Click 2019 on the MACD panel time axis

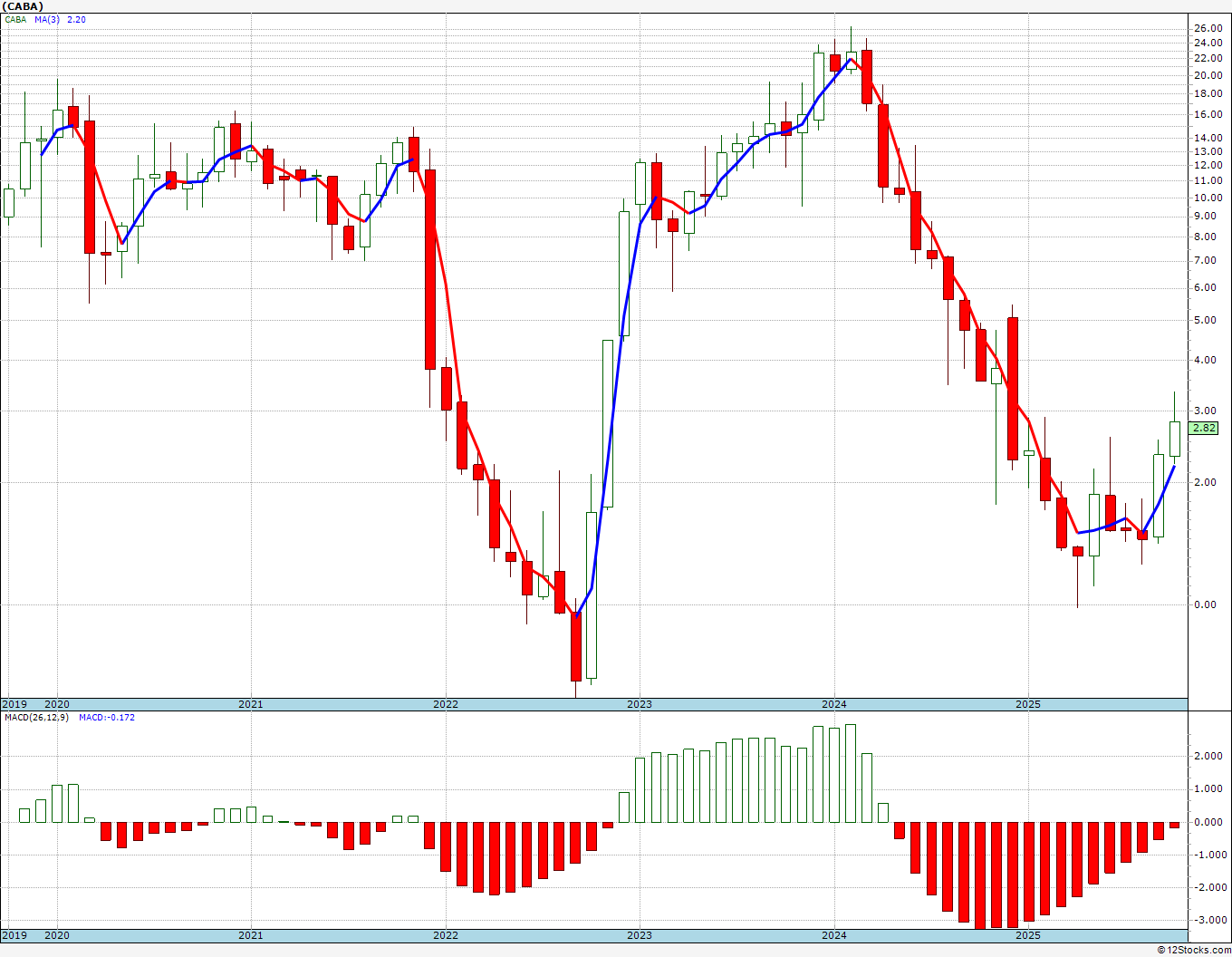[x=14, y=935]
